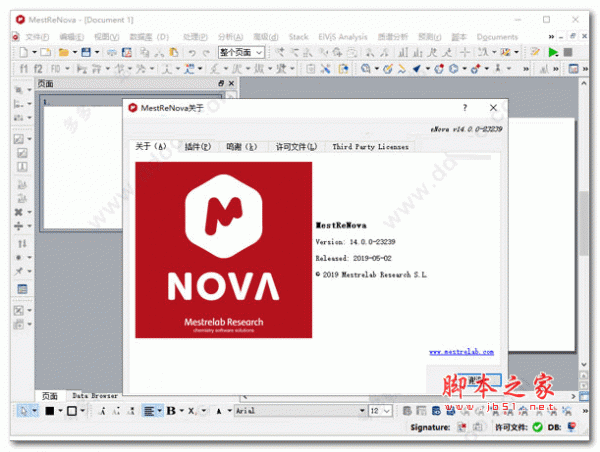Image resolution: width=600 pixels, height=452 pixels.
Task: Click the green Run script play icon
Action: point(552,52)
